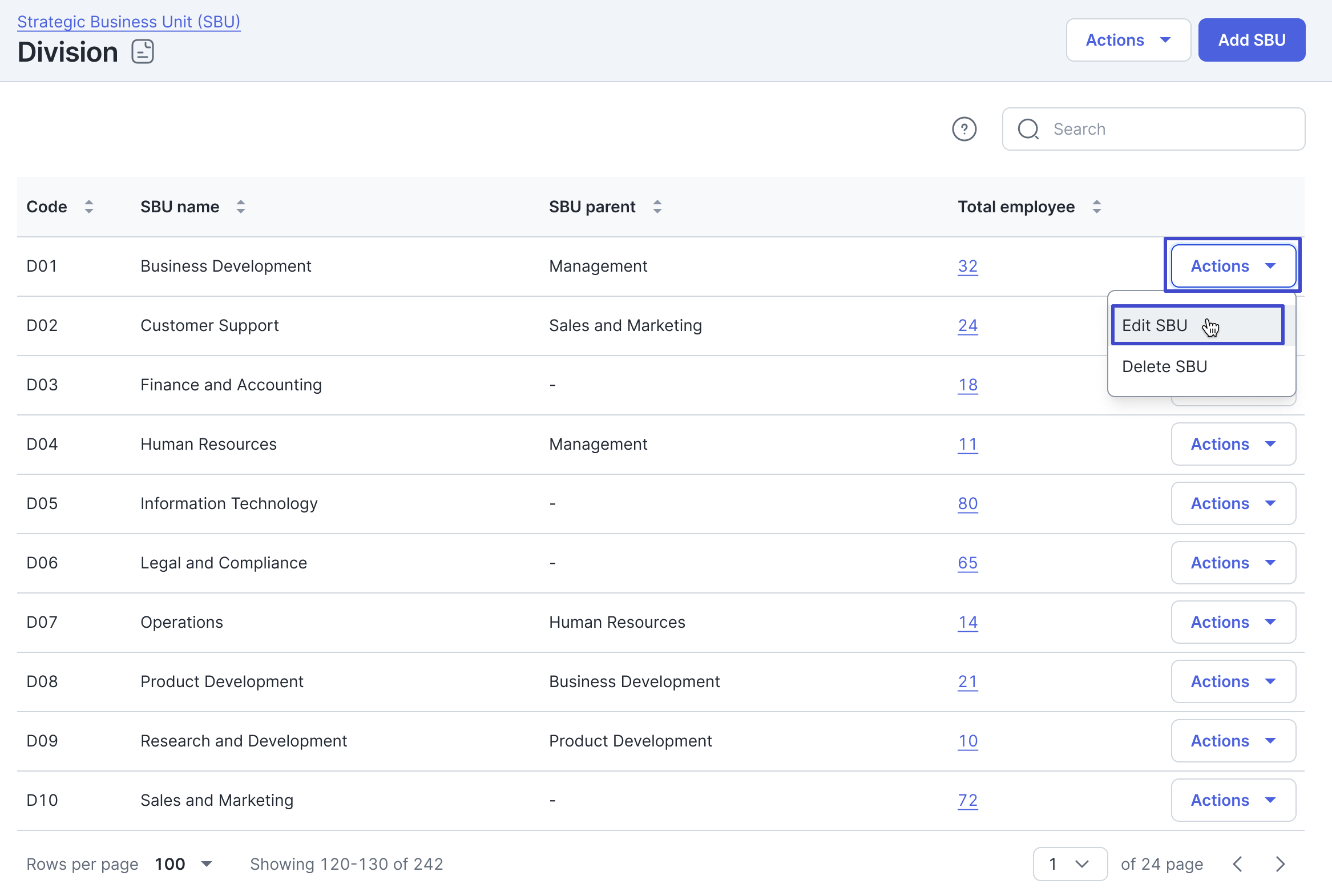
Task: Click Human Resources parent cell in Operations row
Action: [x=616, y=623]
